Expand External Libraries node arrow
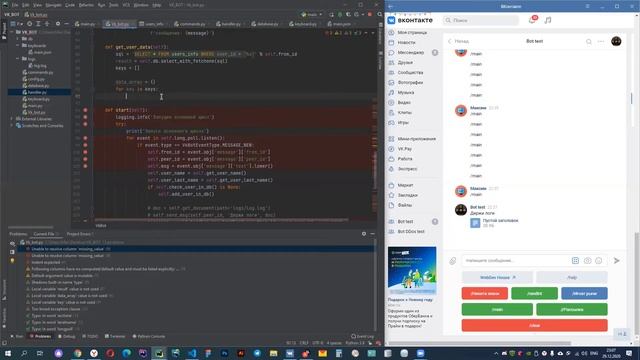This screenshot has width=640, height=360. pos(12,119)
